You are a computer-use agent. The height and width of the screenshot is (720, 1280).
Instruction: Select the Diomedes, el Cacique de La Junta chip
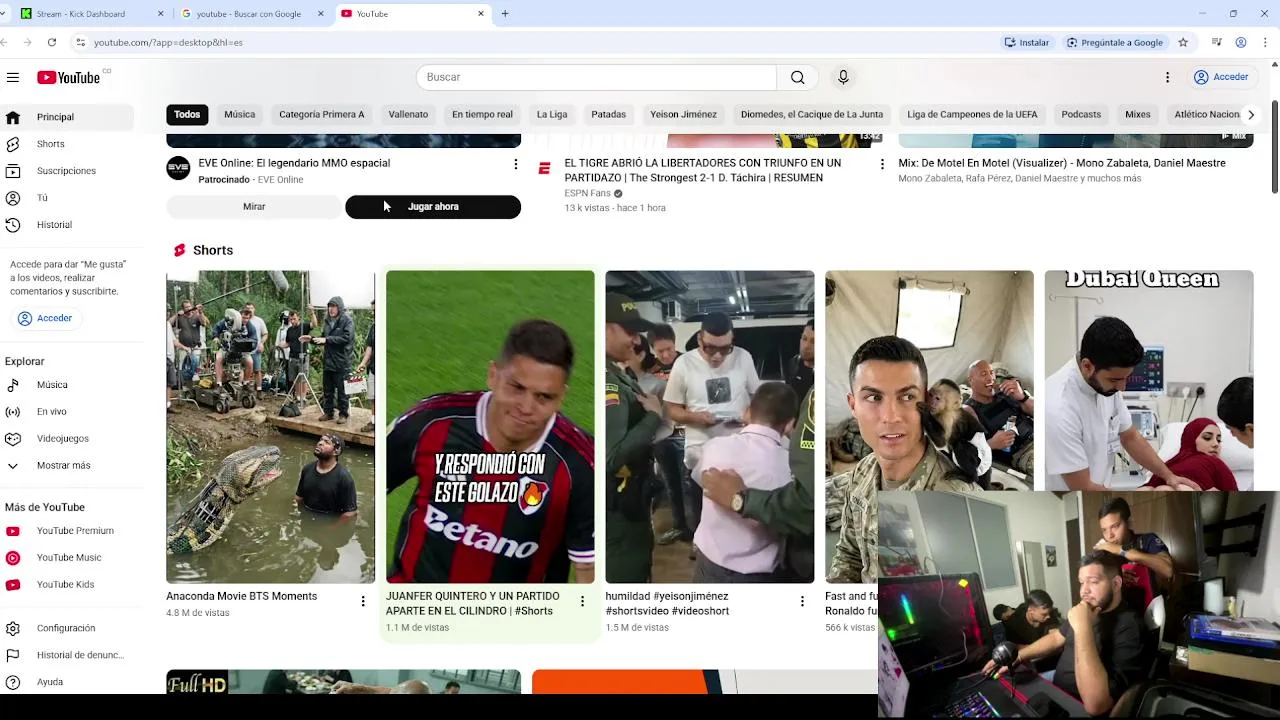[812, 115]
